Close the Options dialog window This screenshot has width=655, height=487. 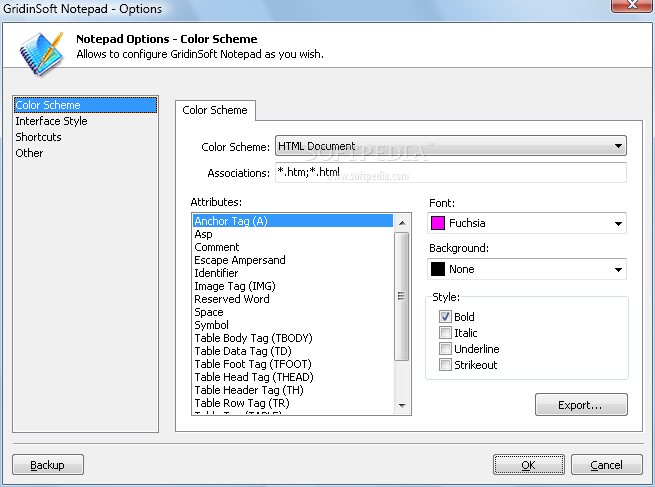[x=632, y=5]
